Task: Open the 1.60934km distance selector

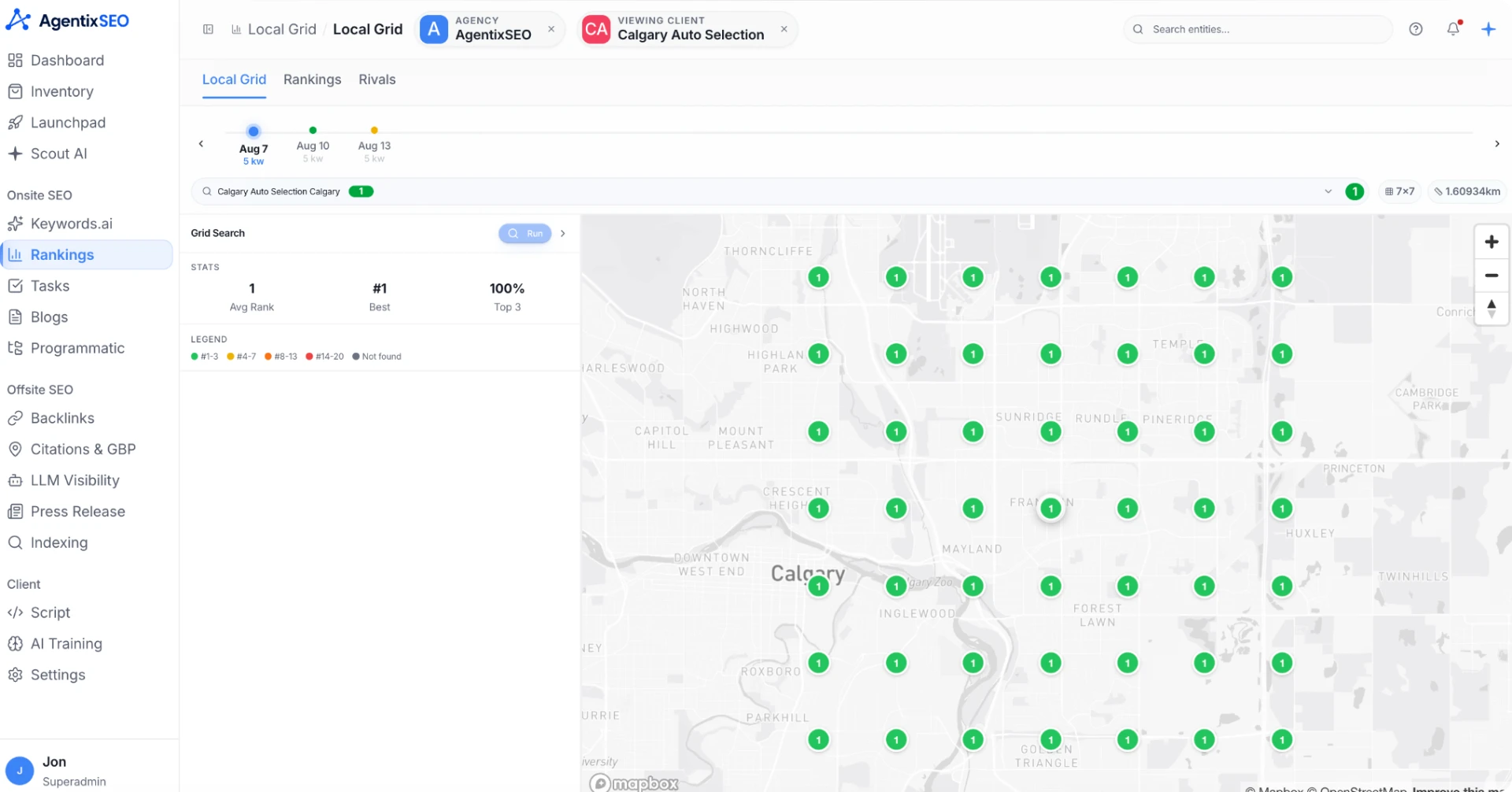Action: pyautogui.click(x=1466, y=191)
